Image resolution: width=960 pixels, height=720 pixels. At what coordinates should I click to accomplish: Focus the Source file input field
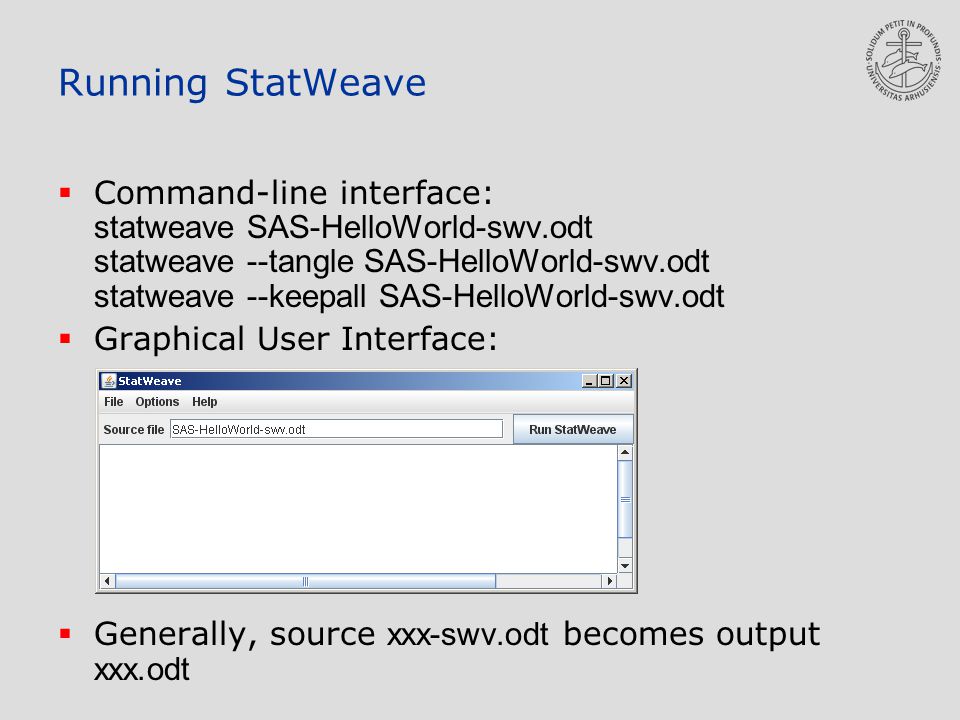(x=336, y=429)
